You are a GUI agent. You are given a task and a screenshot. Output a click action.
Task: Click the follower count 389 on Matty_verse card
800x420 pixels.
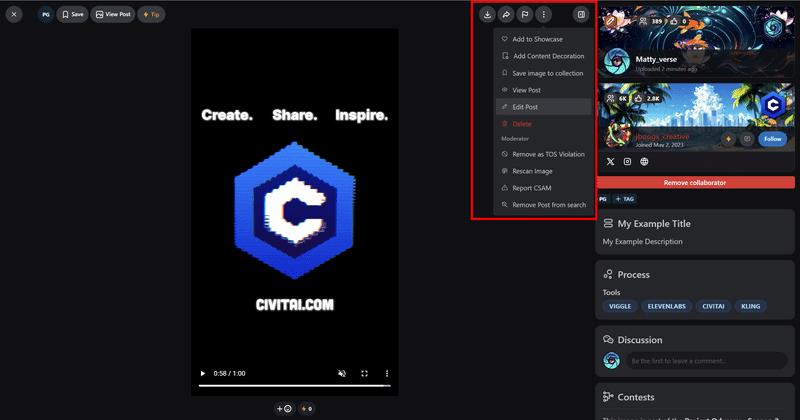[651, 21]
